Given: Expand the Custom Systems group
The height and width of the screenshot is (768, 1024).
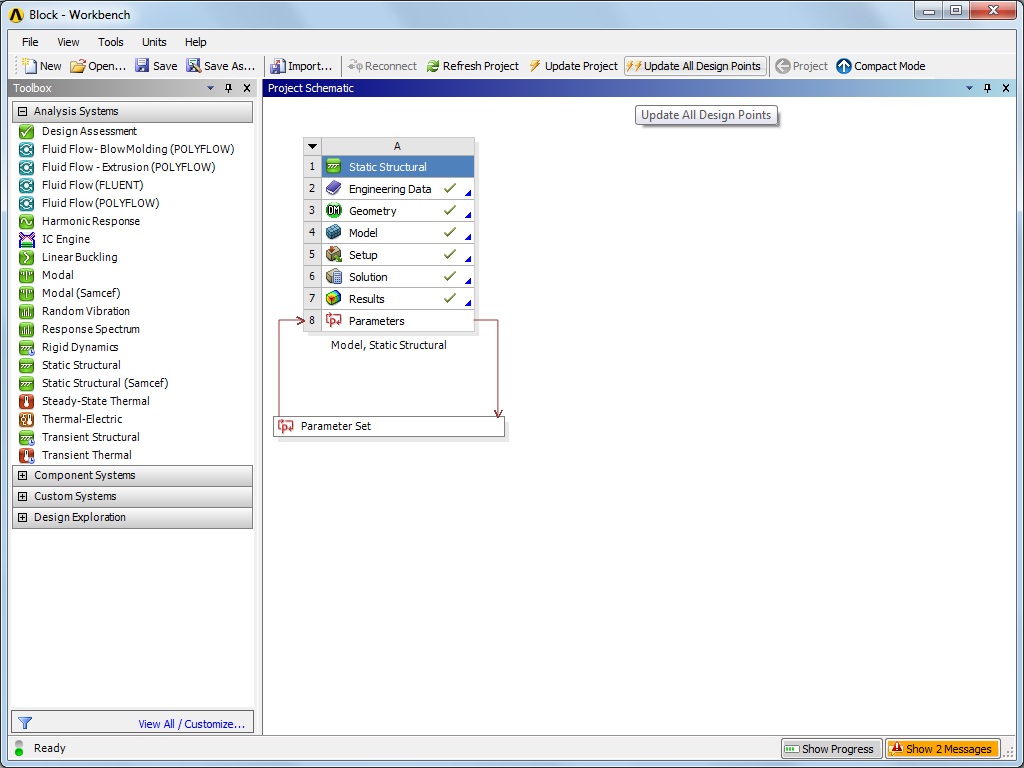Looking at the screenshot, I should pyautogui.click(x=22, y=496).
